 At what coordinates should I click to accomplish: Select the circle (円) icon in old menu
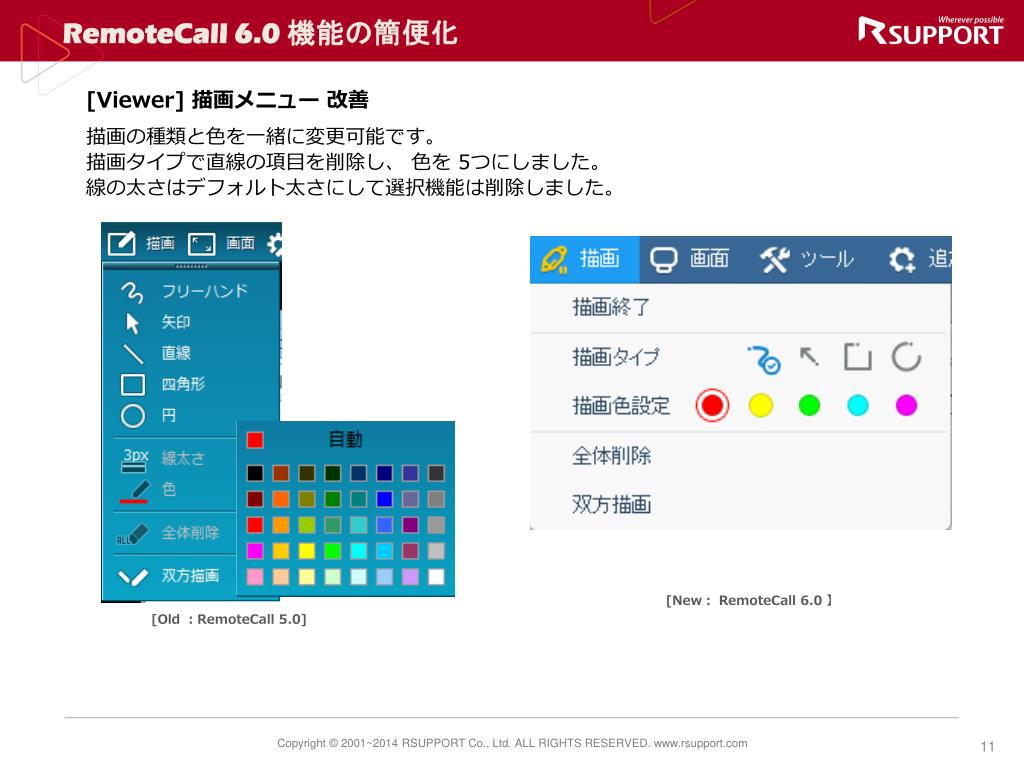133,416
